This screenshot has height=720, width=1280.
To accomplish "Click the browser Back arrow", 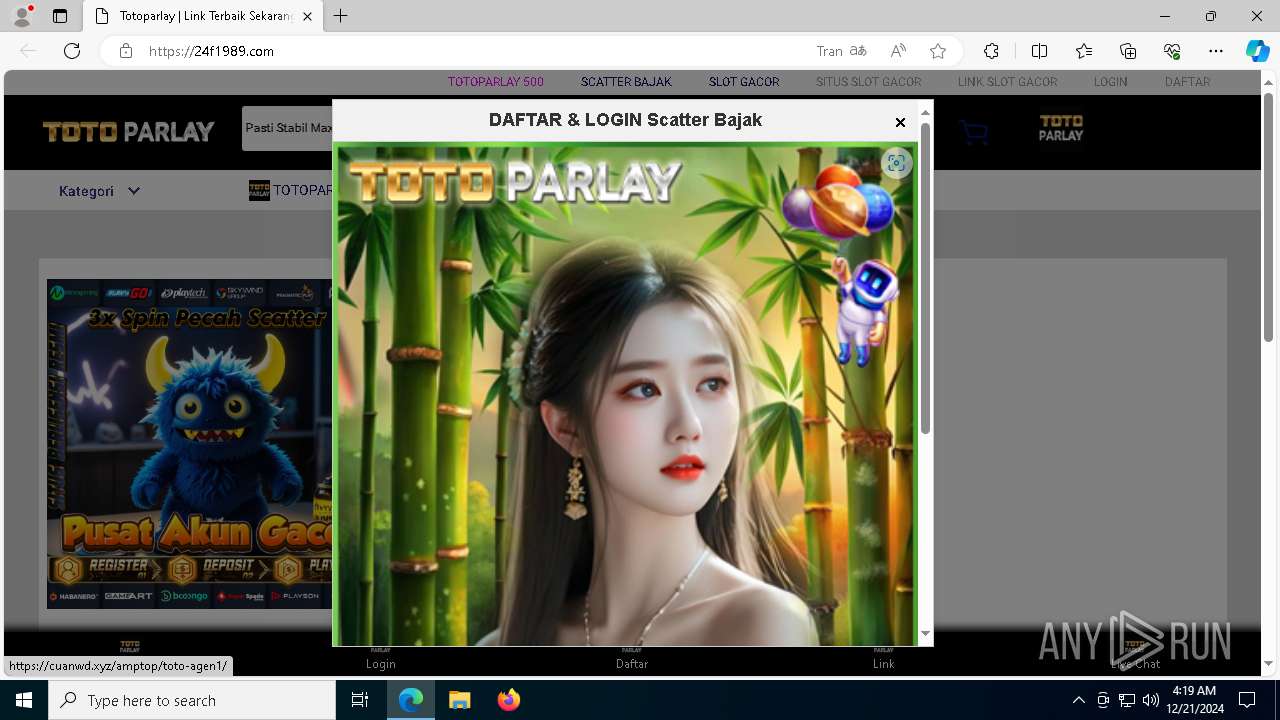I will [28, 51].
